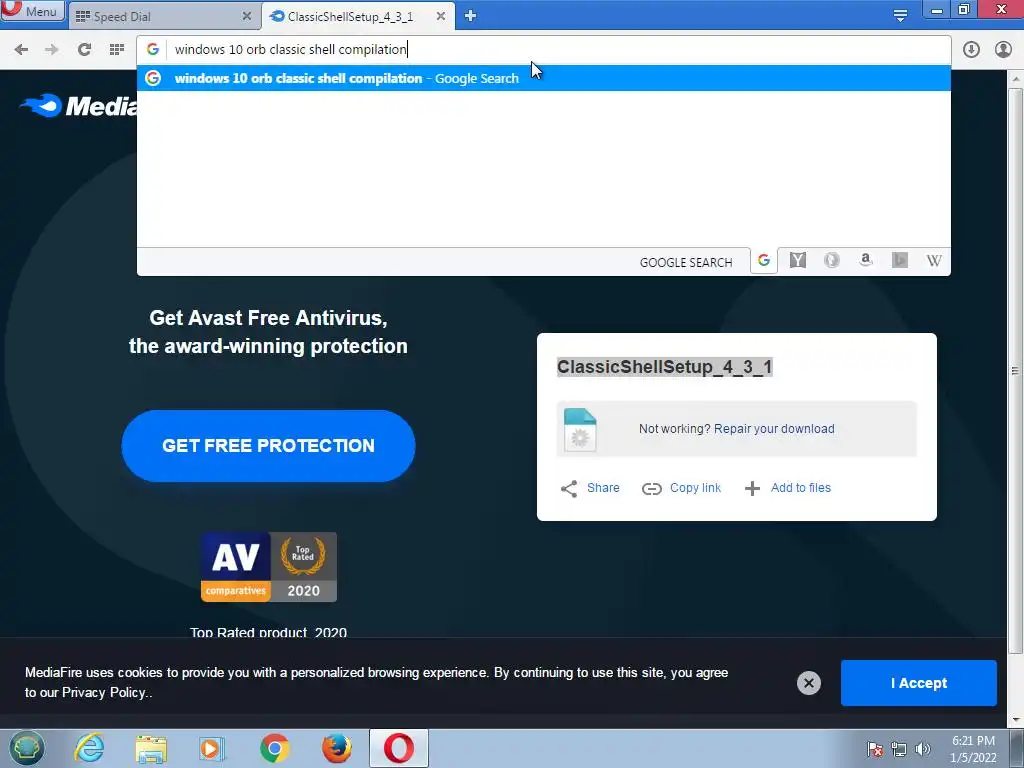1024x768 pixels.
Task: Click Add to files
Action: (788, 488)
